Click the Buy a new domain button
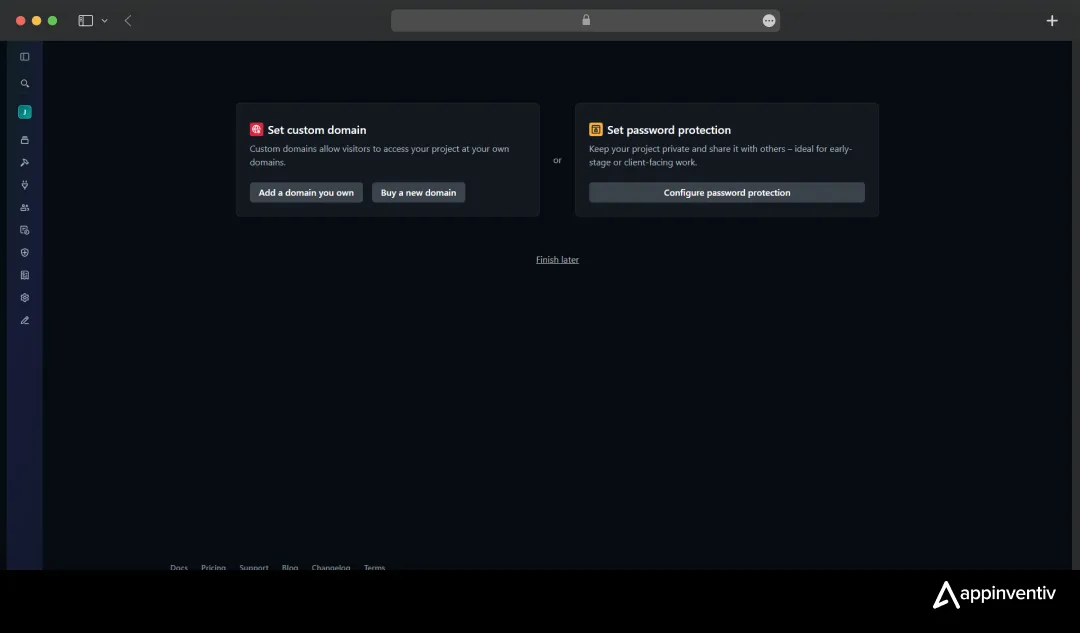 [x=418, y=192]
